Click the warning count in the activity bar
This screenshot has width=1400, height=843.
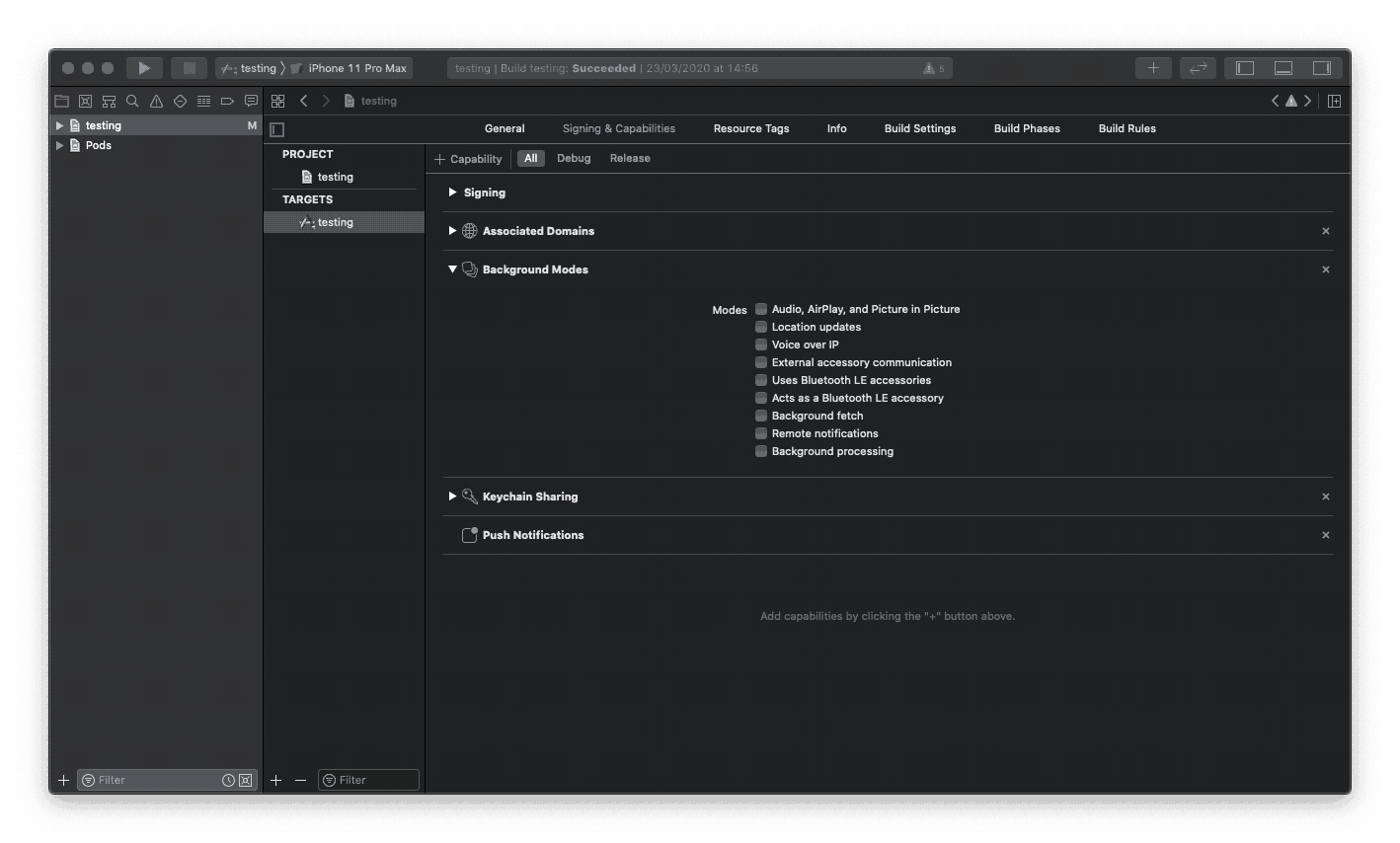[934, 68]
